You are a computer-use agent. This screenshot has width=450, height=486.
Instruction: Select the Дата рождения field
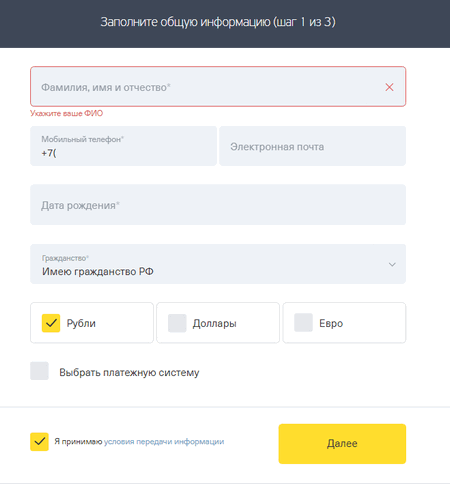[x=218, y=205]
